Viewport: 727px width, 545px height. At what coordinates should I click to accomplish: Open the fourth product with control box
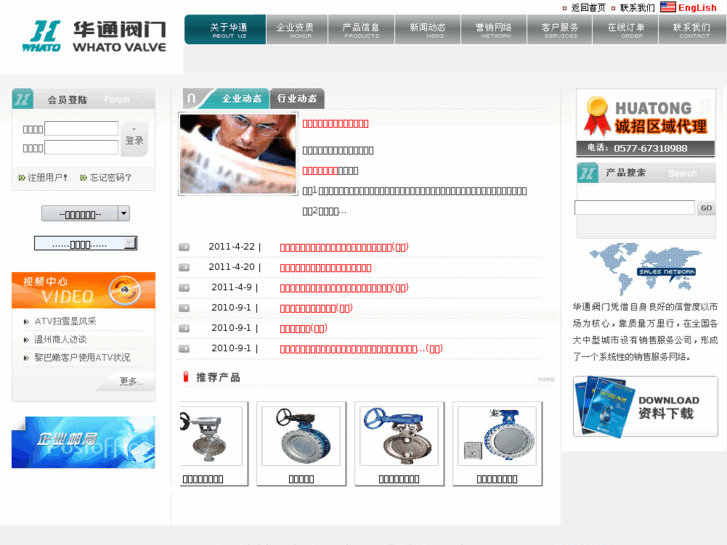click(497, 444)
